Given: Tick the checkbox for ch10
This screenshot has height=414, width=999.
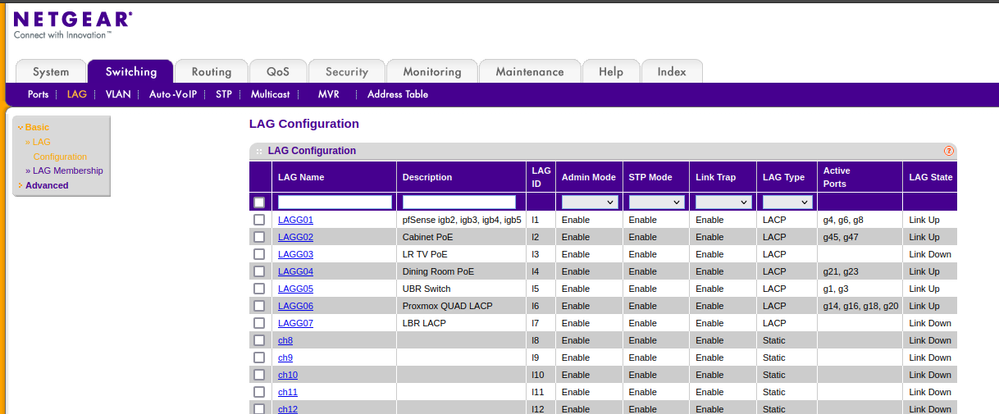Looking at the screenshot, I should tap(259, 375).
